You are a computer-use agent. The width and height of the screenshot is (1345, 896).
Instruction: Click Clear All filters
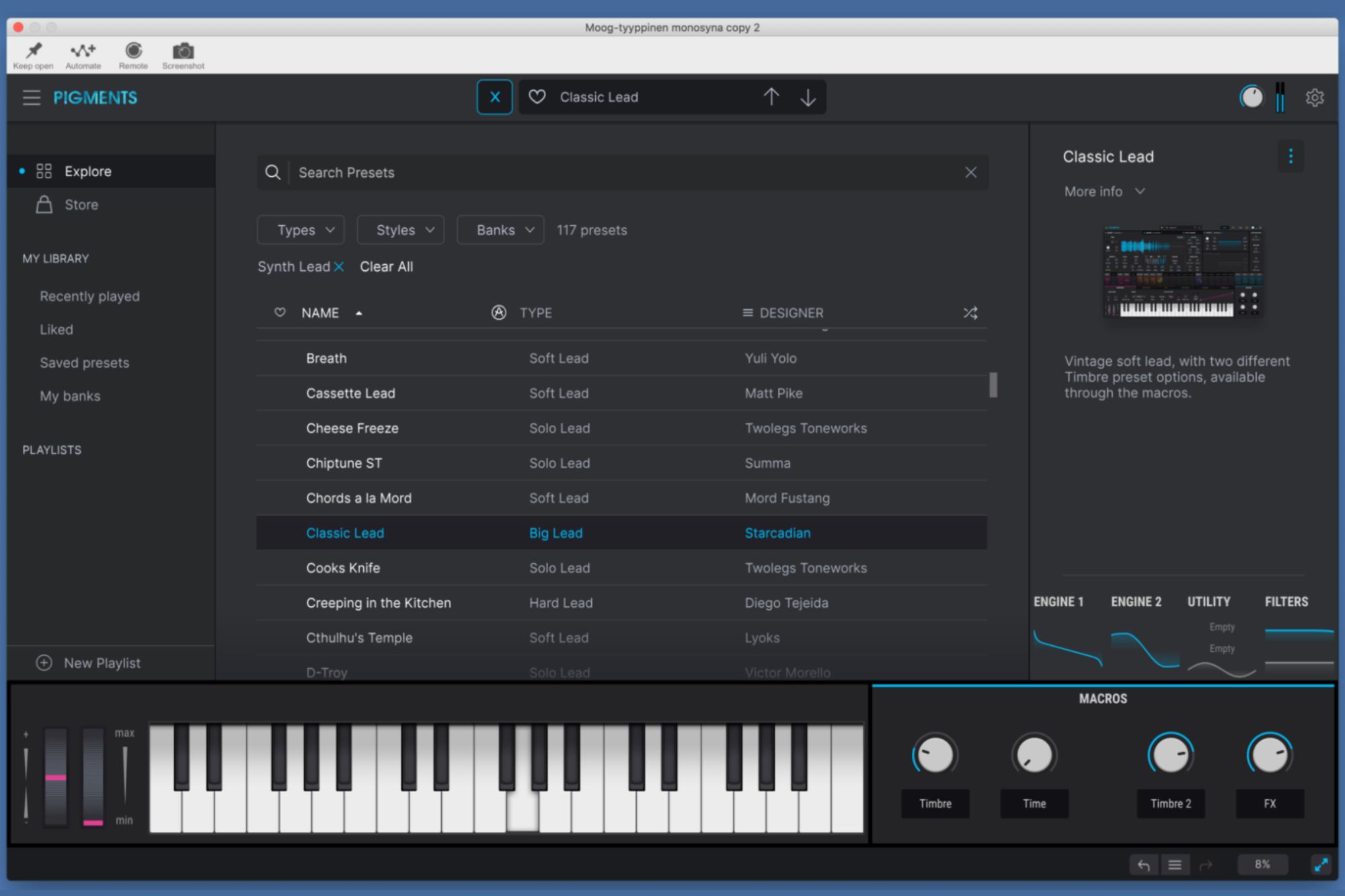386,267
